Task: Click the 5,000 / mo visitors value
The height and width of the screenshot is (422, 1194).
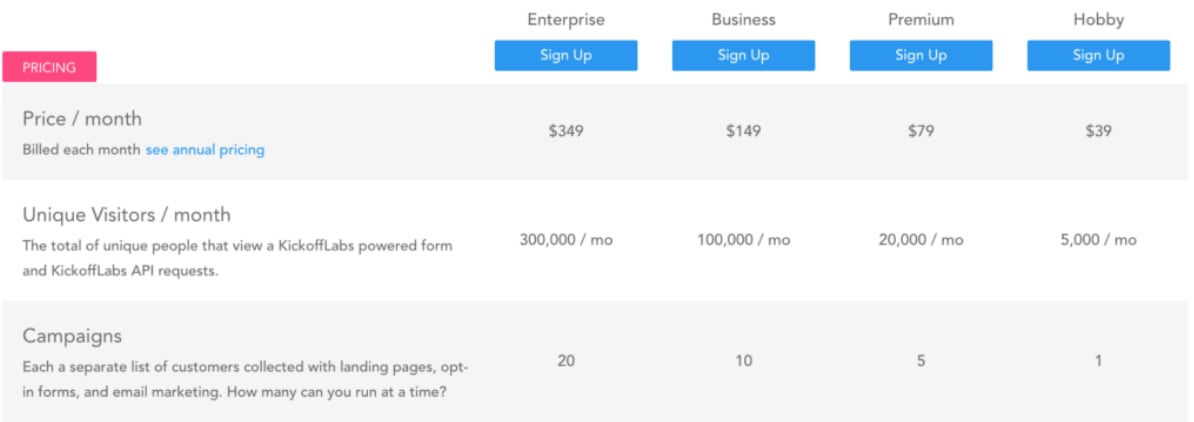Action: [x=1098, y=240]
